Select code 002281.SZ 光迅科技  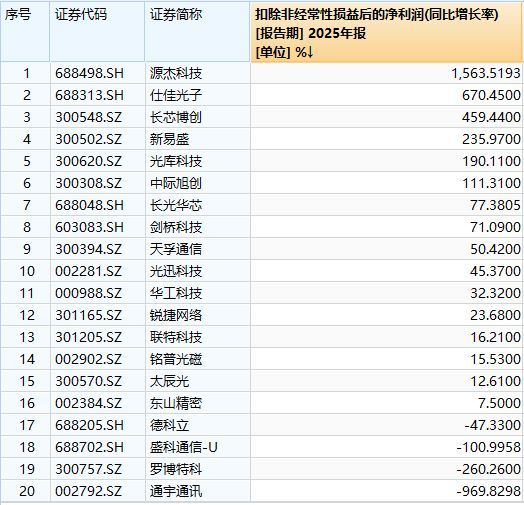click(x=89, y=271)
